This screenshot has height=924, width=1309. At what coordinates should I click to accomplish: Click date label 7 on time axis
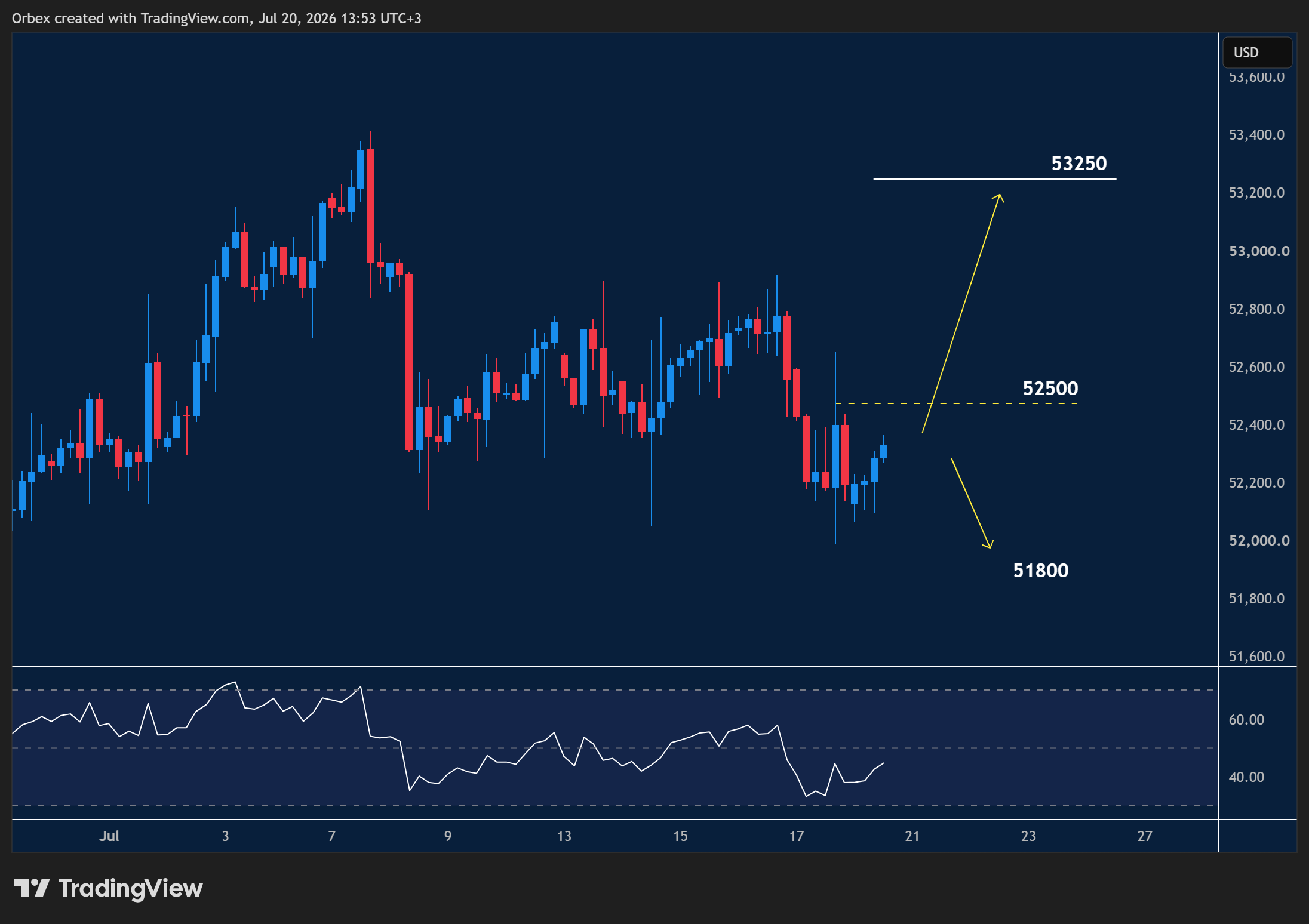tap(332, 836)
